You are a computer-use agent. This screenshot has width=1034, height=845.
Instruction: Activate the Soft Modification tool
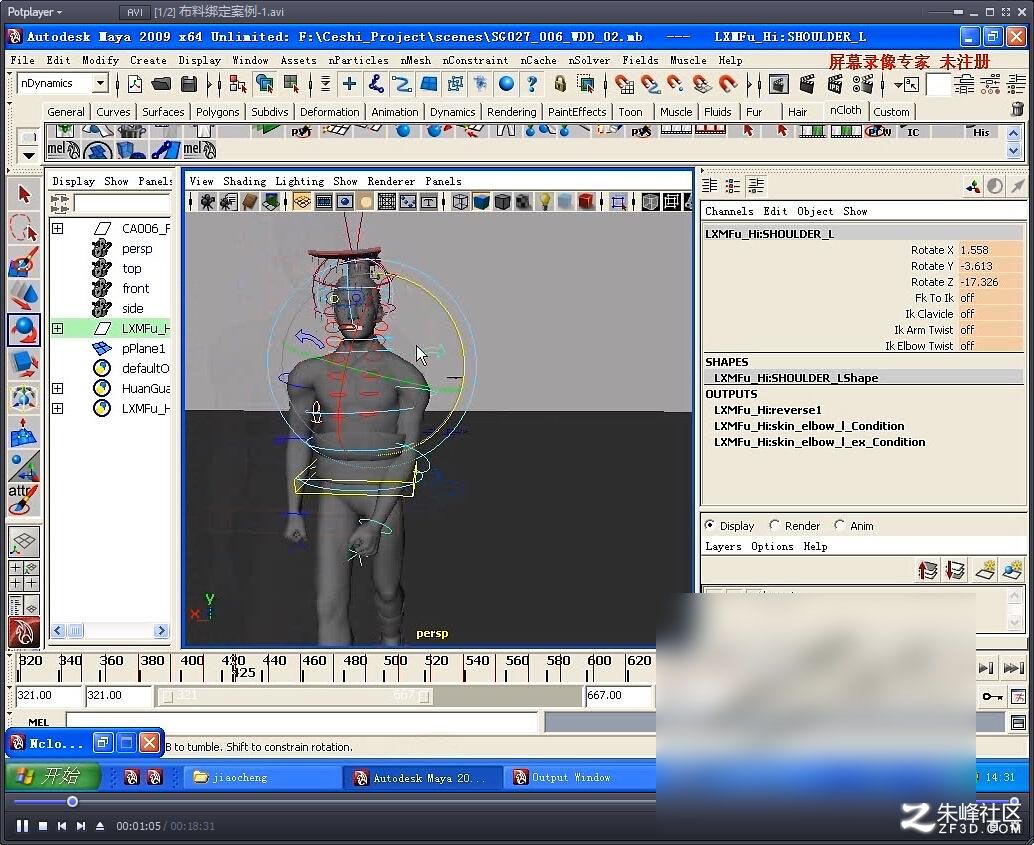click(x=24, y=432)
